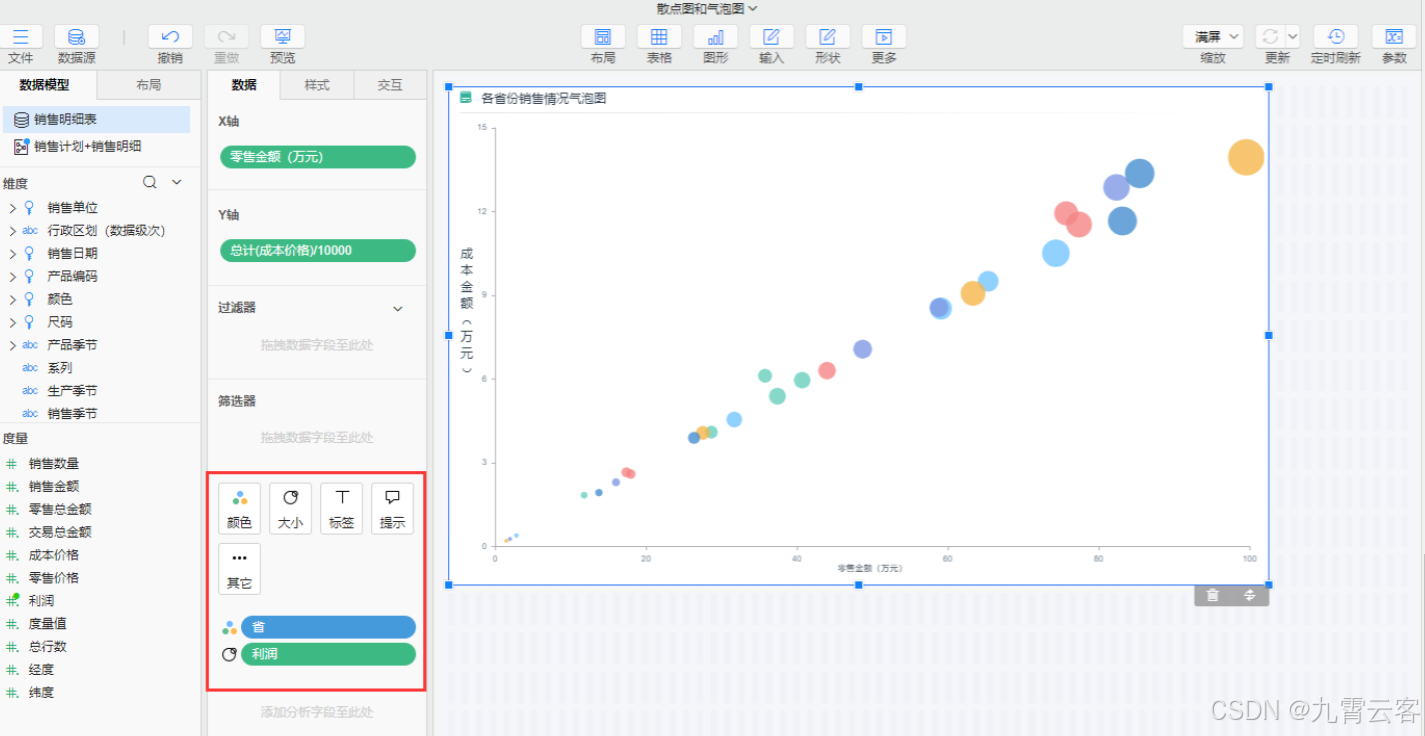This screenshot has height=736, width=1425.
Task: Open the 输入 input component icon
Action: click(x=771, y=37)
